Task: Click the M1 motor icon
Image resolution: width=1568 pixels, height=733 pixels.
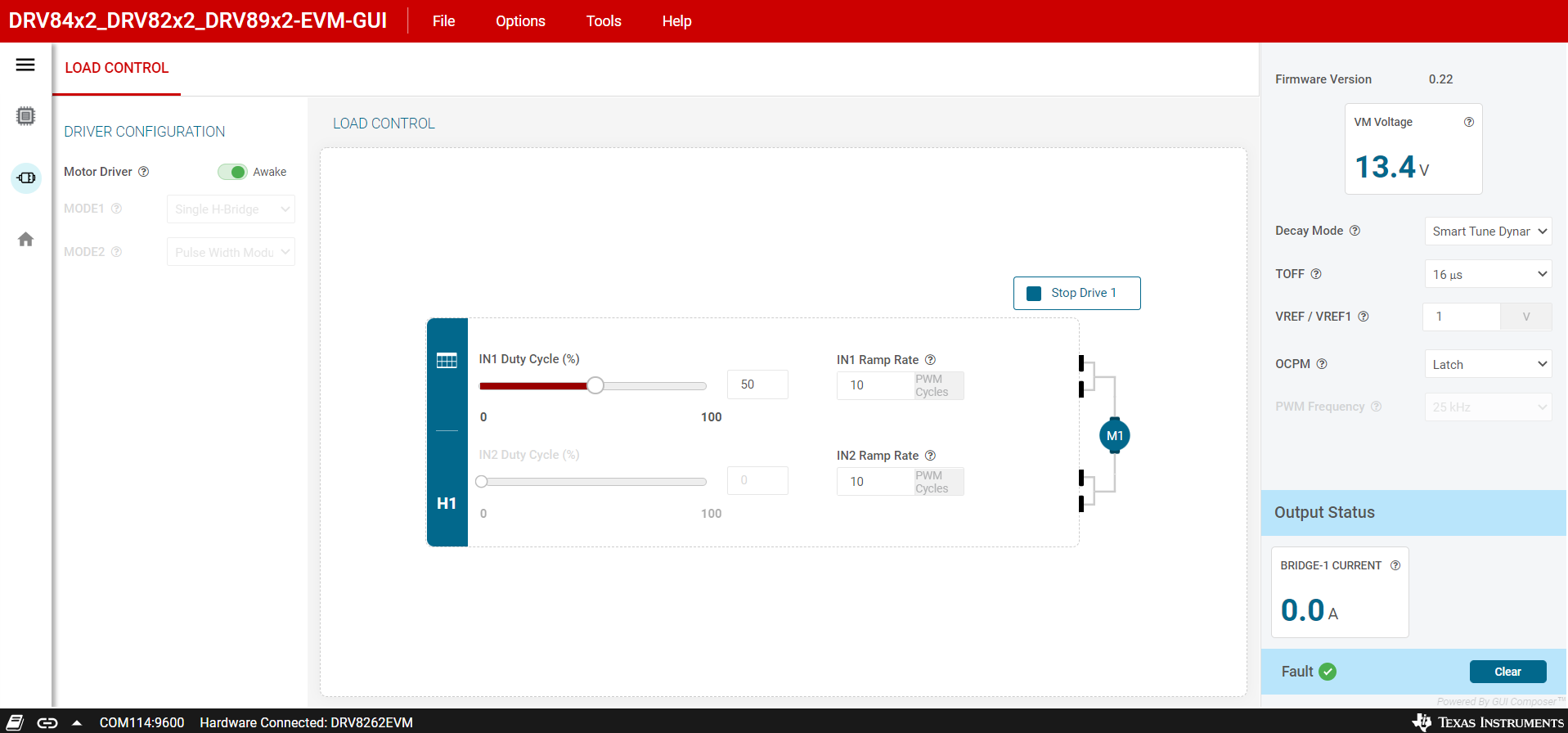Action: coord(1114,436)
